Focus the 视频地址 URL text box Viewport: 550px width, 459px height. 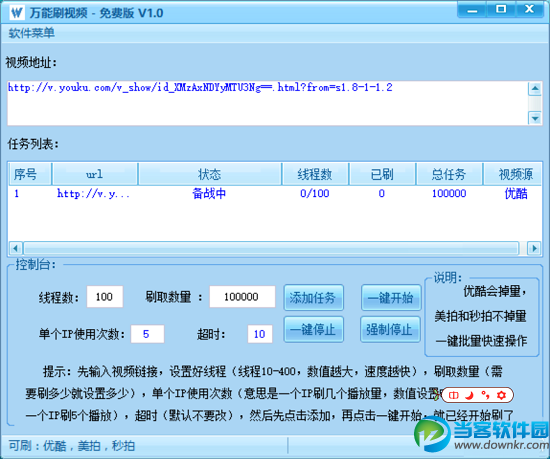(x=267, y=103)
